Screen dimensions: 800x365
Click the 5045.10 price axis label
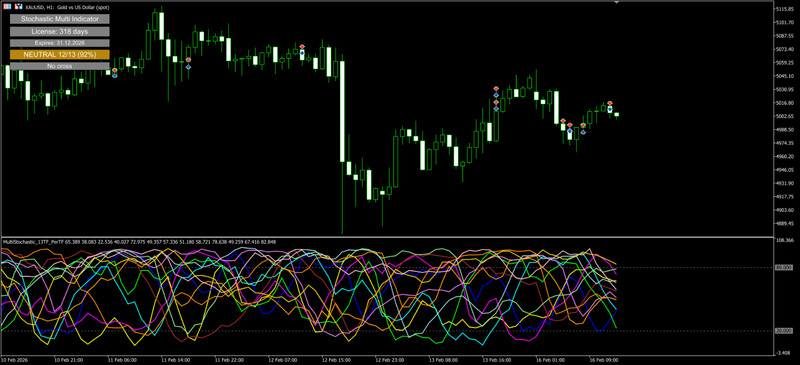pos(785,77)
